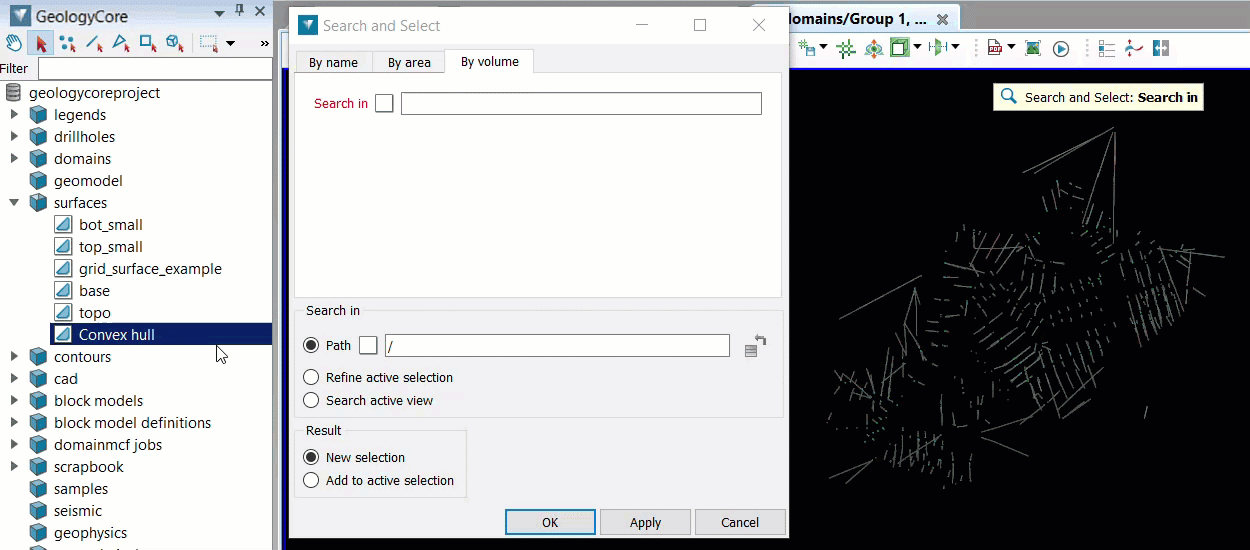Toggle the green cube projection icon

point(899,47)
